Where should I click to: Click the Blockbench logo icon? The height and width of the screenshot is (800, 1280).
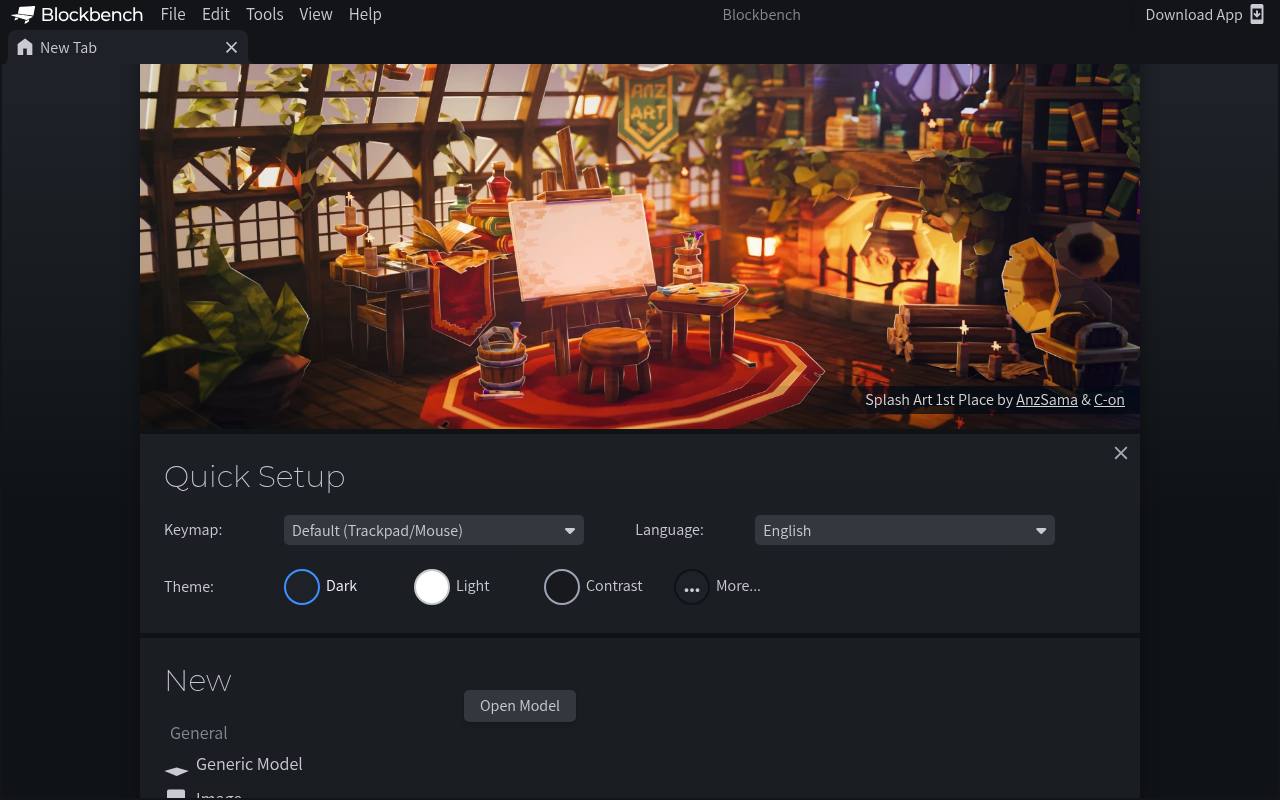tap(23, 14)
